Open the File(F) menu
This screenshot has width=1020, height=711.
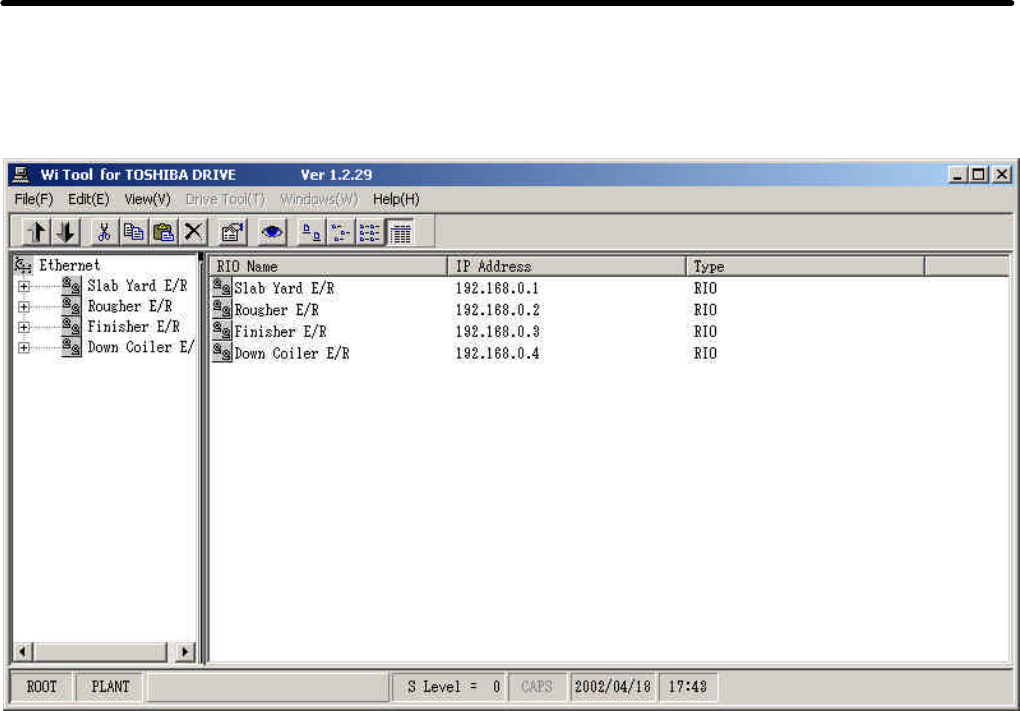pos(34,199)
